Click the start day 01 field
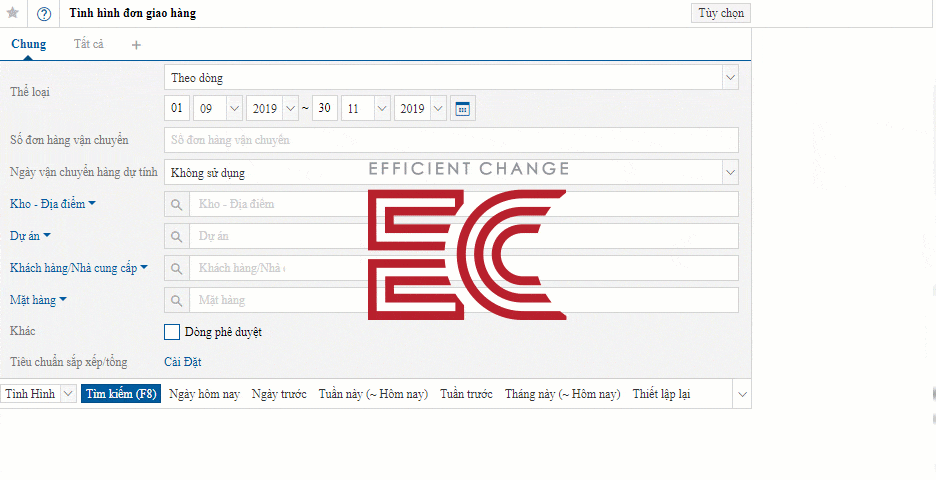 pyautogui.click(x=177, y=109)
